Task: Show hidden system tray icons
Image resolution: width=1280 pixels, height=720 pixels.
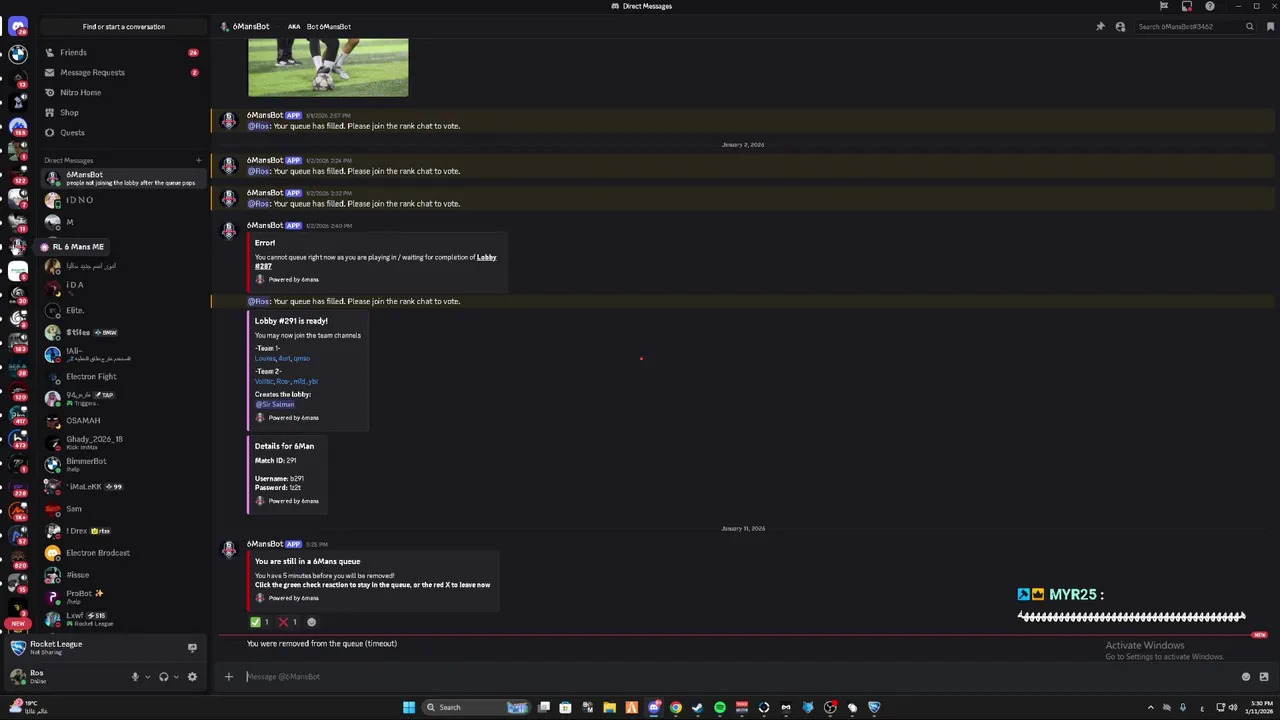Action: [1150, 708]
